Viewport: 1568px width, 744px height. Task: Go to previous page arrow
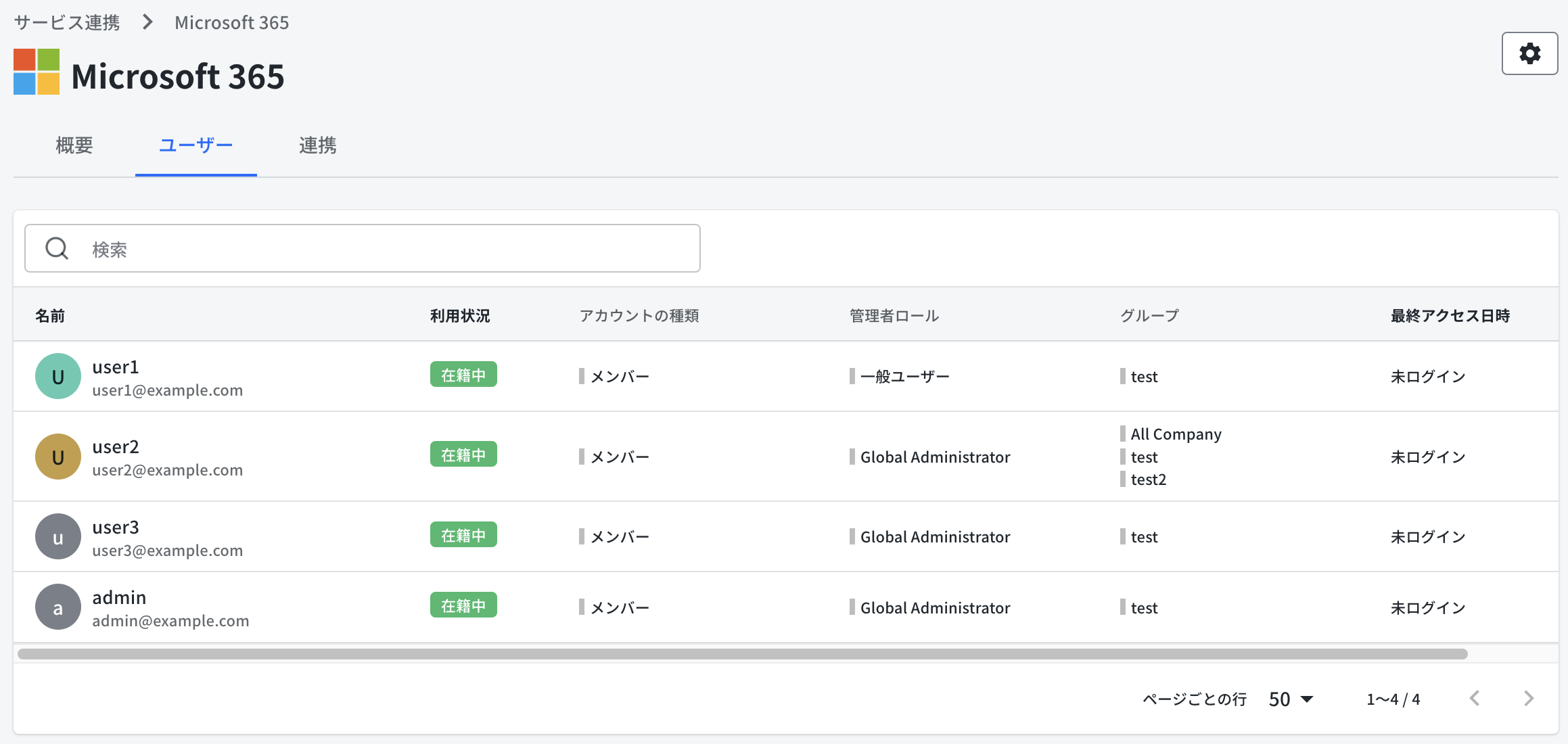[1475, 699]
